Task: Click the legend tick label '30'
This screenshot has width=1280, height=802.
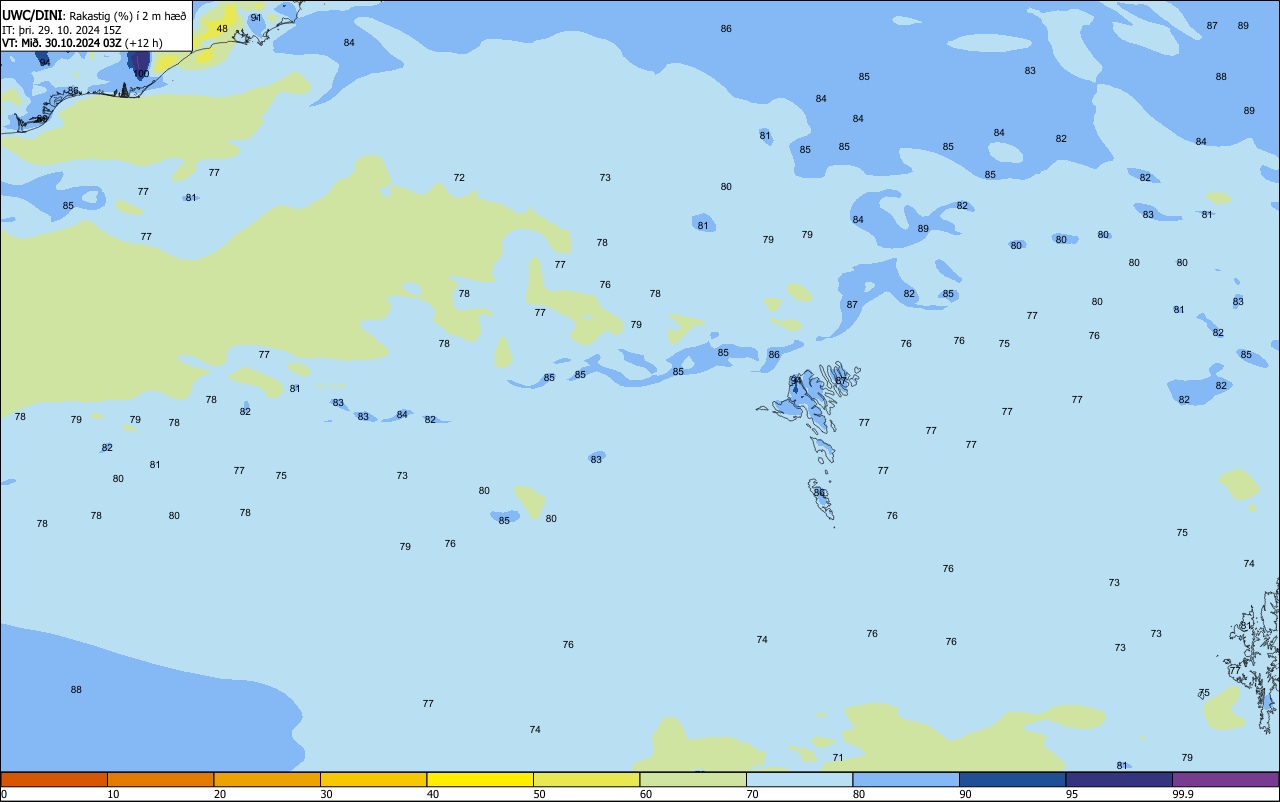Action: (327, 794)
